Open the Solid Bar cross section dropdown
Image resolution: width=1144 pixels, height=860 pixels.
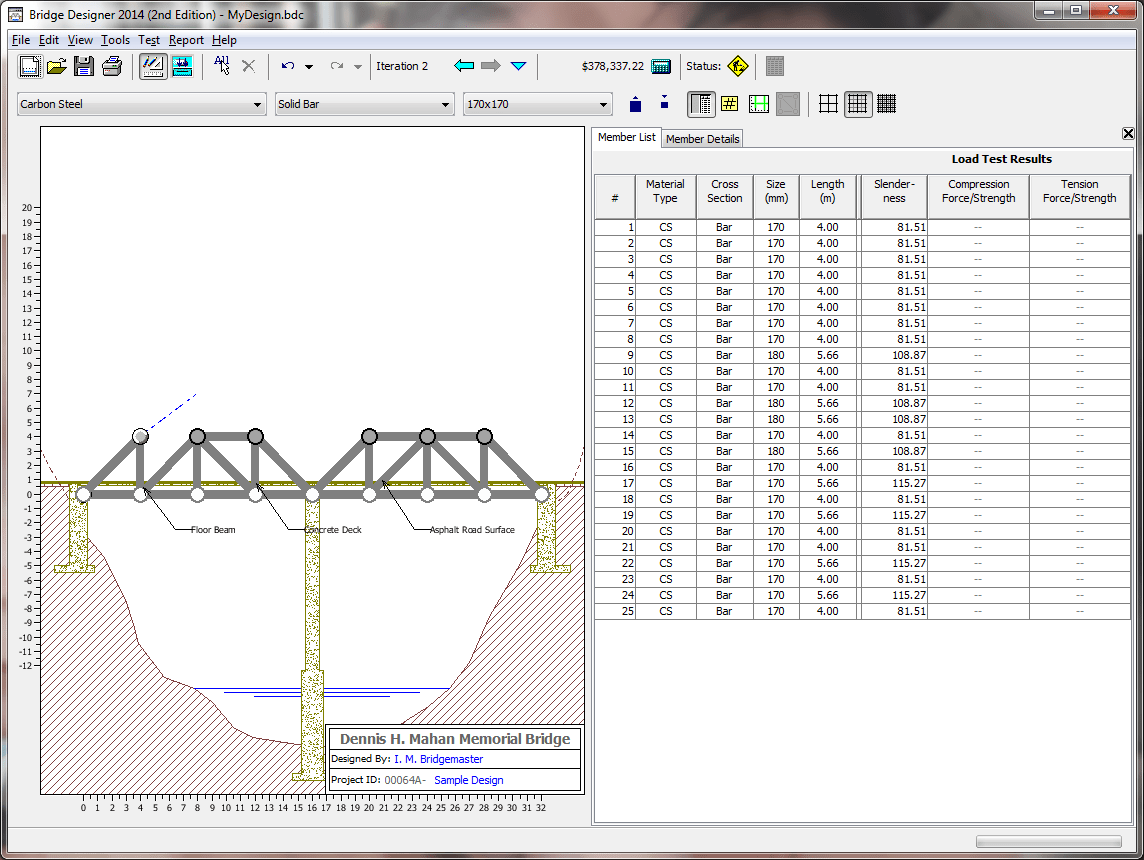click(x=446, y=104)
